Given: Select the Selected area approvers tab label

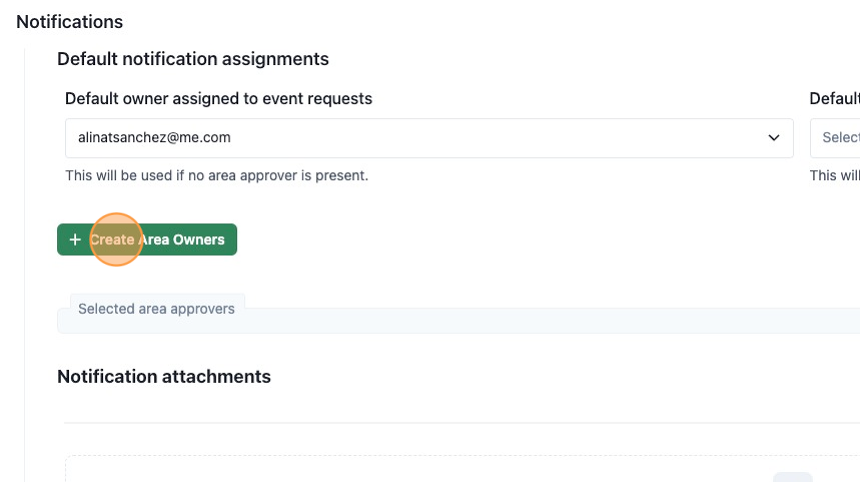Looking at the screenshot, I should click(x=156, y=309).
